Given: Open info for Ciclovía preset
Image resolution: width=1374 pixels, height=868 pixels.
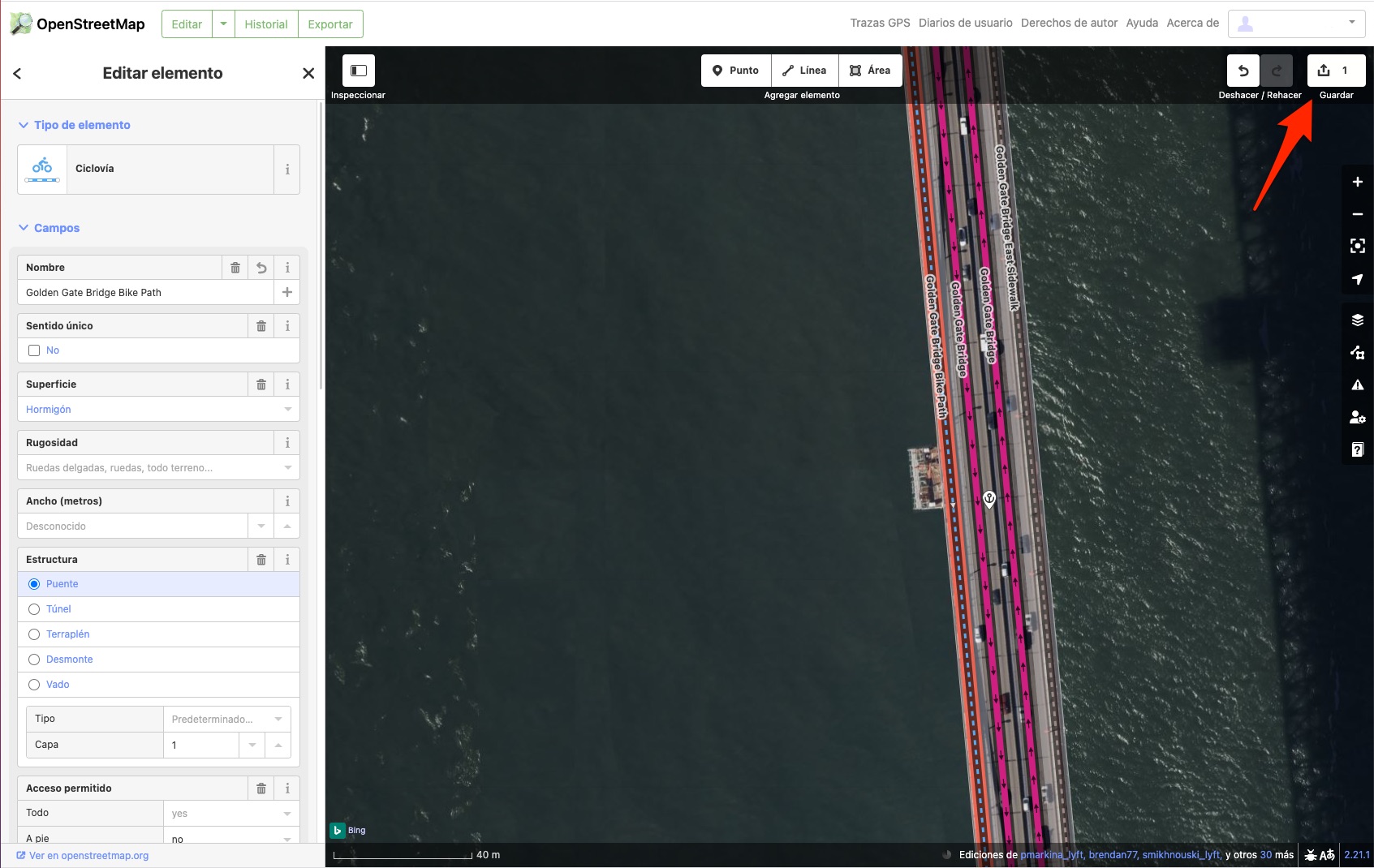Looking at the screenshot, I should tap(286, 169).
